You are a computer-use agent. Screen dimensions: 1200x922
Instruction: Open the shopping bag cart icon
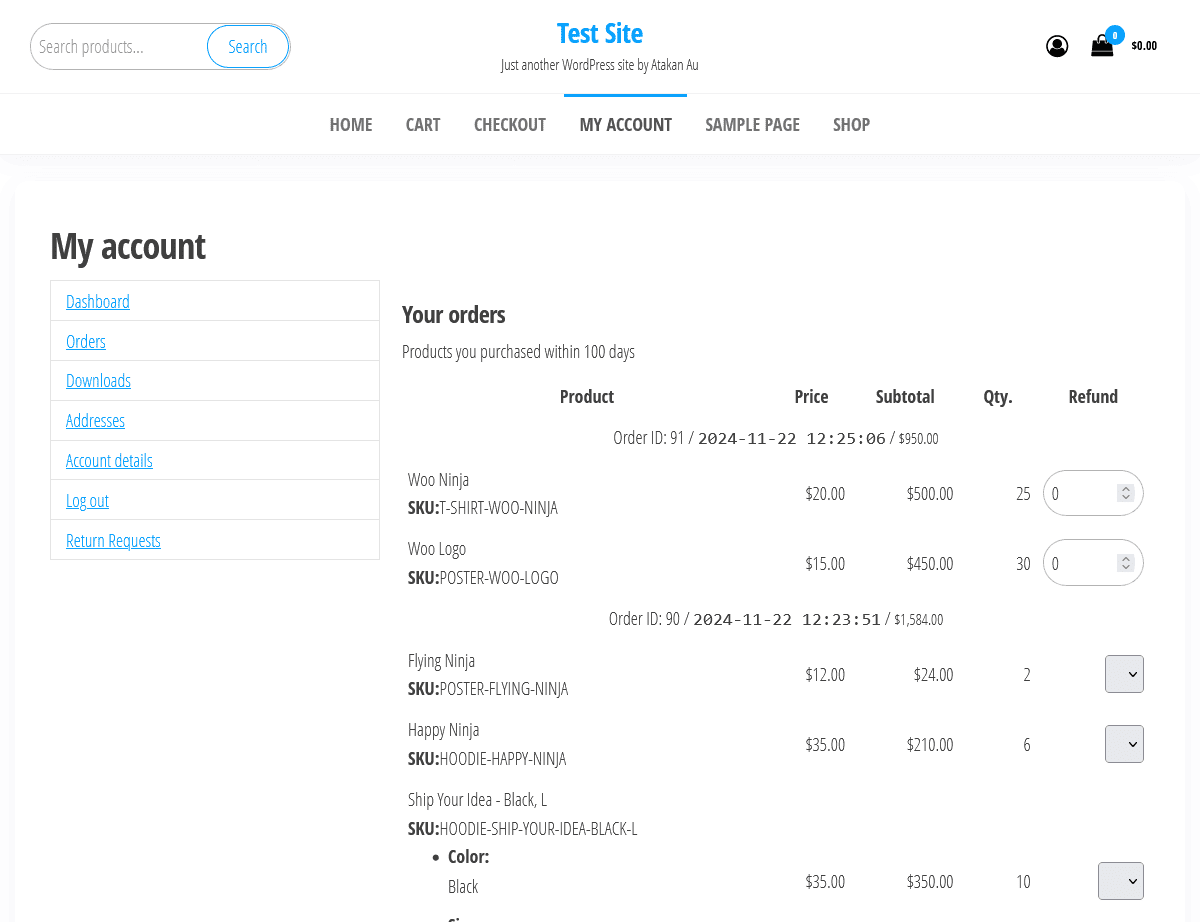click(1102, 45)
